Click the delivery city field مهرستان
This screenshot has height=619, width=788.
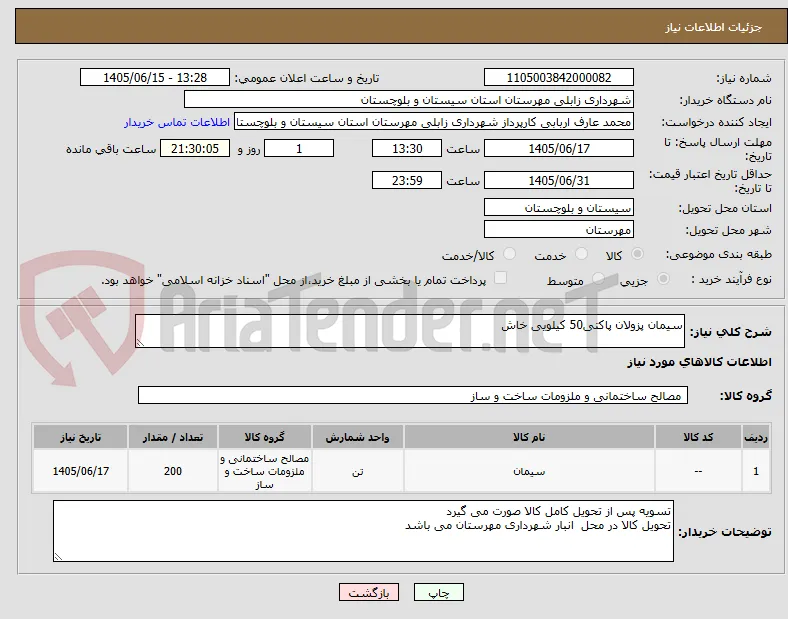point(558,229)
